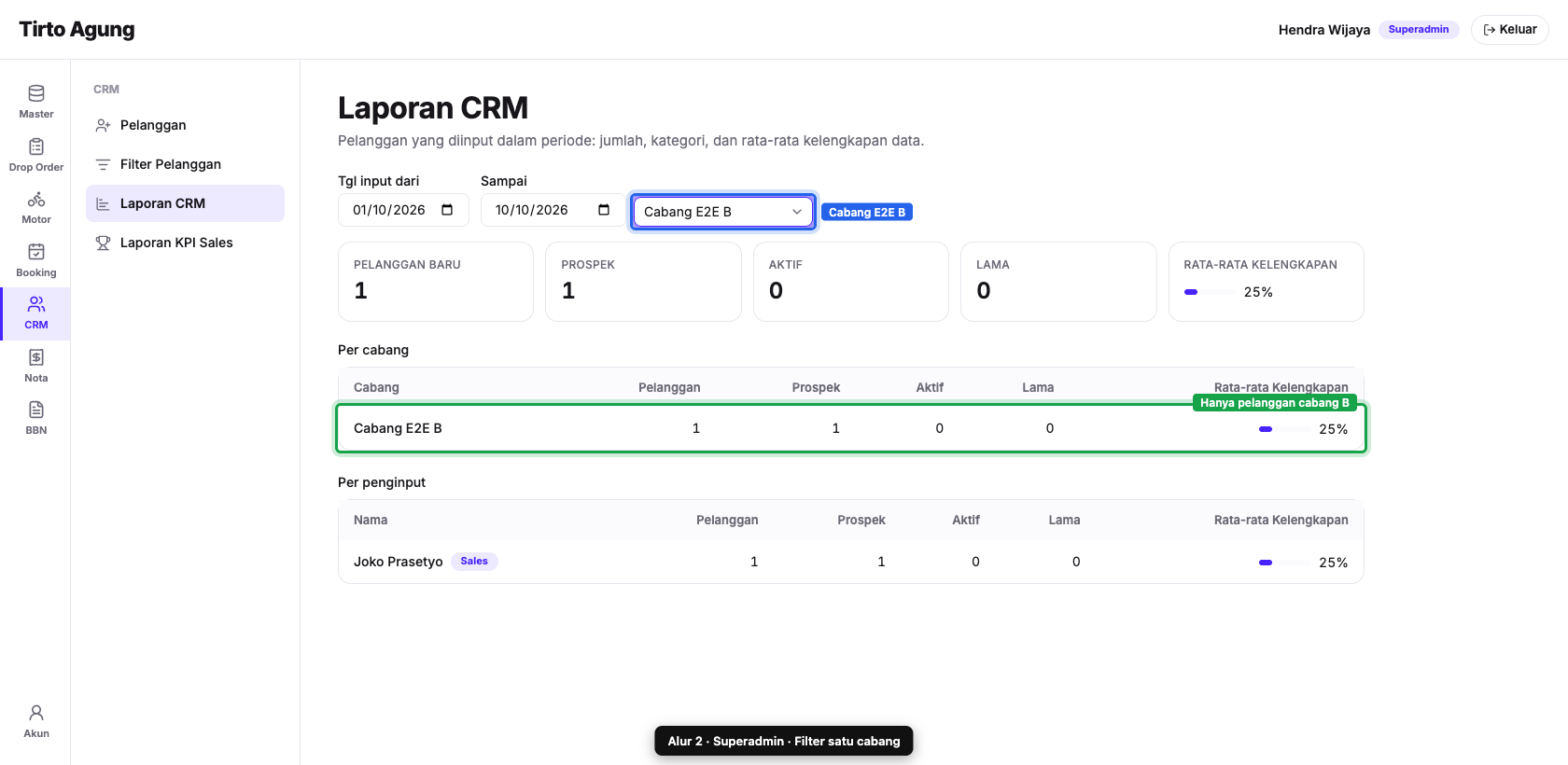Click the Rata-rata Kelengkapan card progress bar
This screenshot has width=1568, height=765.
tap(1209, 292)
